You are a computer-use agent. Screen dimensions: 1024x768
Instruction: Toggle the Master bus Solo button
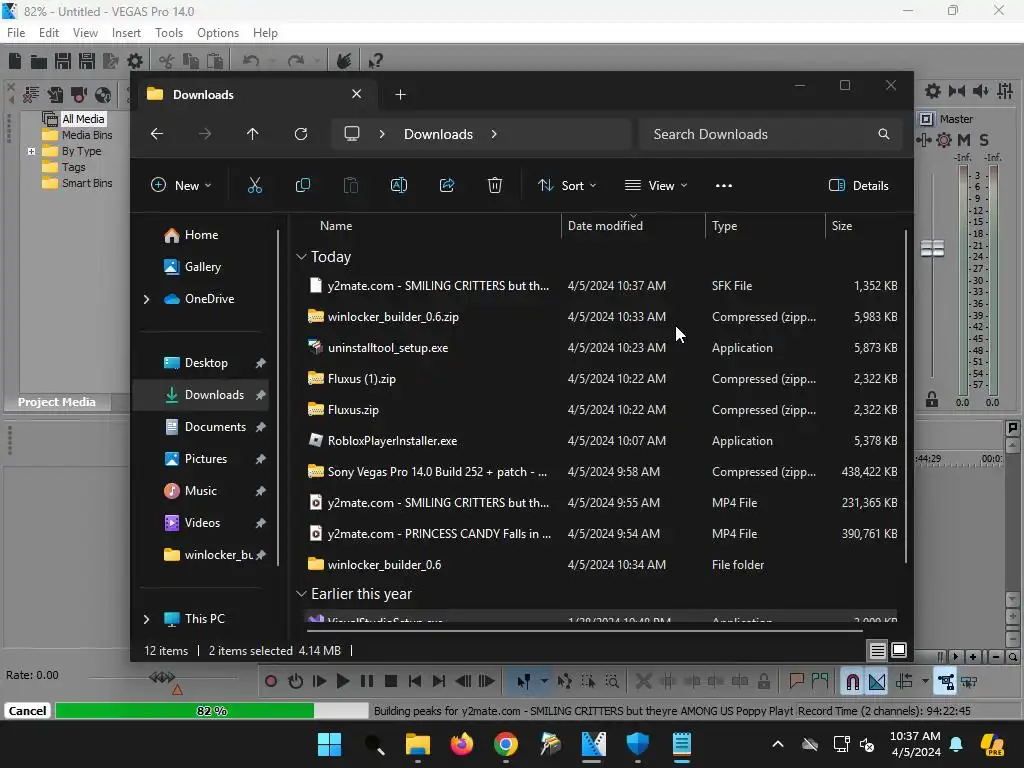click(984, 140)
